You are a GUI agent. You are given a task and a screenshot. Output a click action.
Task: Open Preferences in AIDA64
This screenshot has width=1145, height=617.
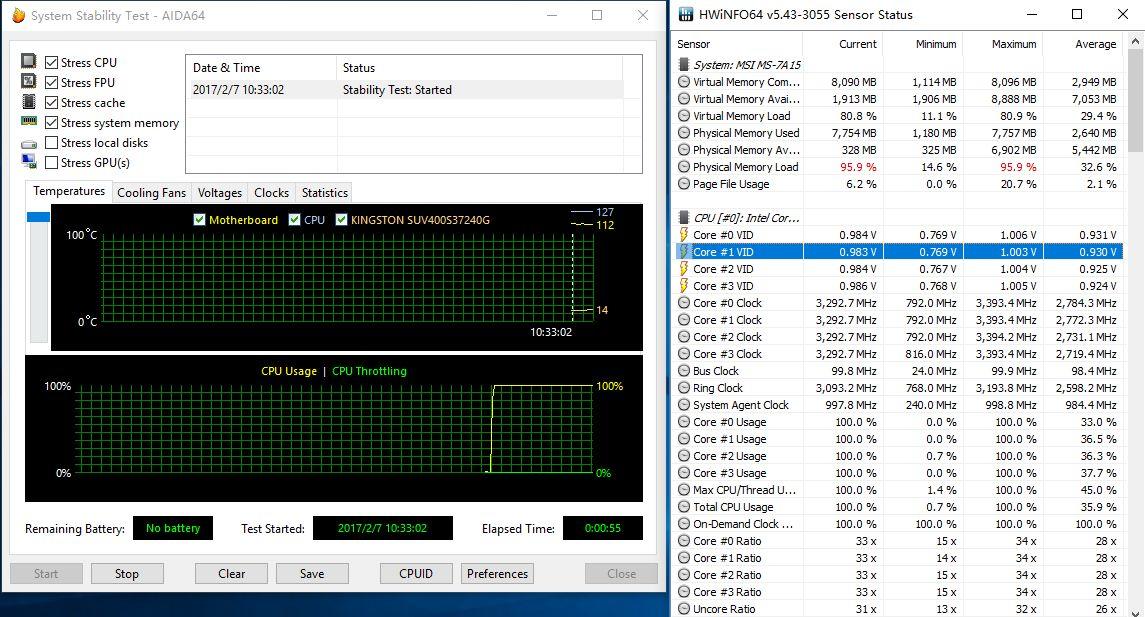(x=497, y=573)
